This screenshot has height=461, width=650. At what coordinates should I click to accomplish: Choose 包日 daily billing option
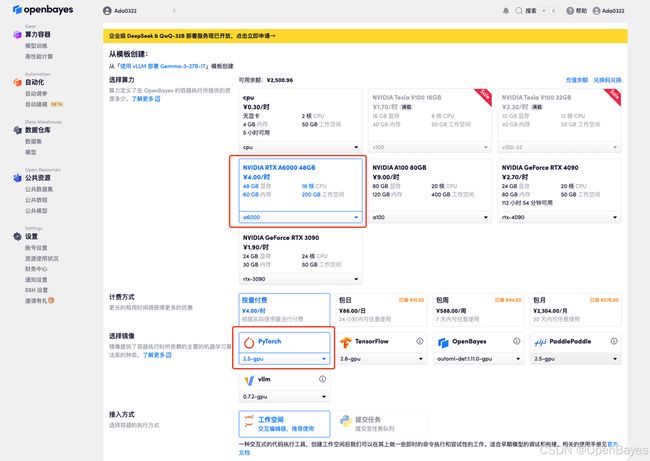click(x=381, y=309)
